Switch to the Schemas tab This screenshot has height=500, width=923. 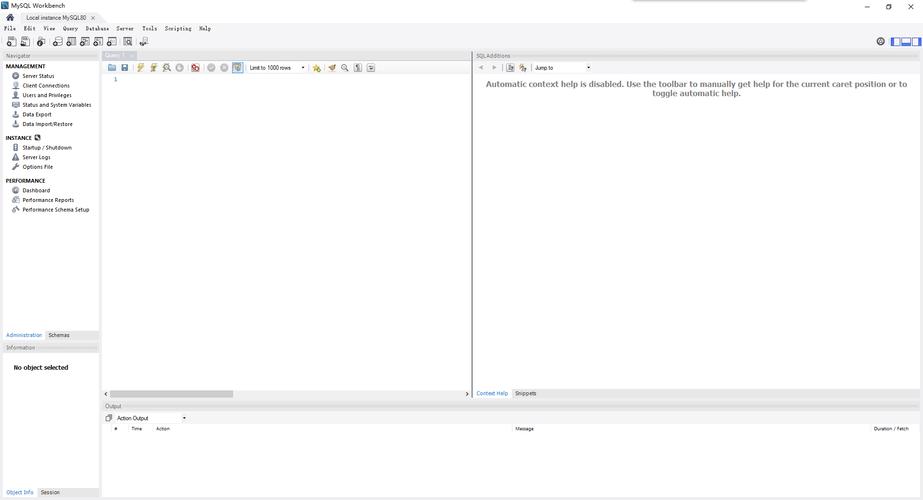[x=59, y=335]
